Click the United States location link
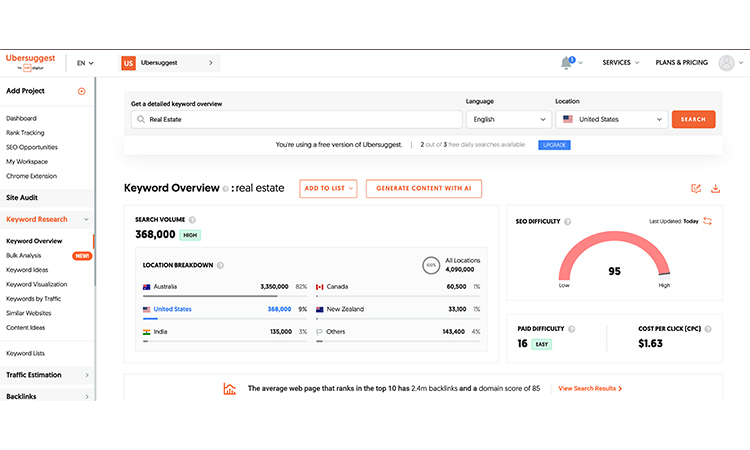Viewport: 750px width, 450px height. [172, 309]
